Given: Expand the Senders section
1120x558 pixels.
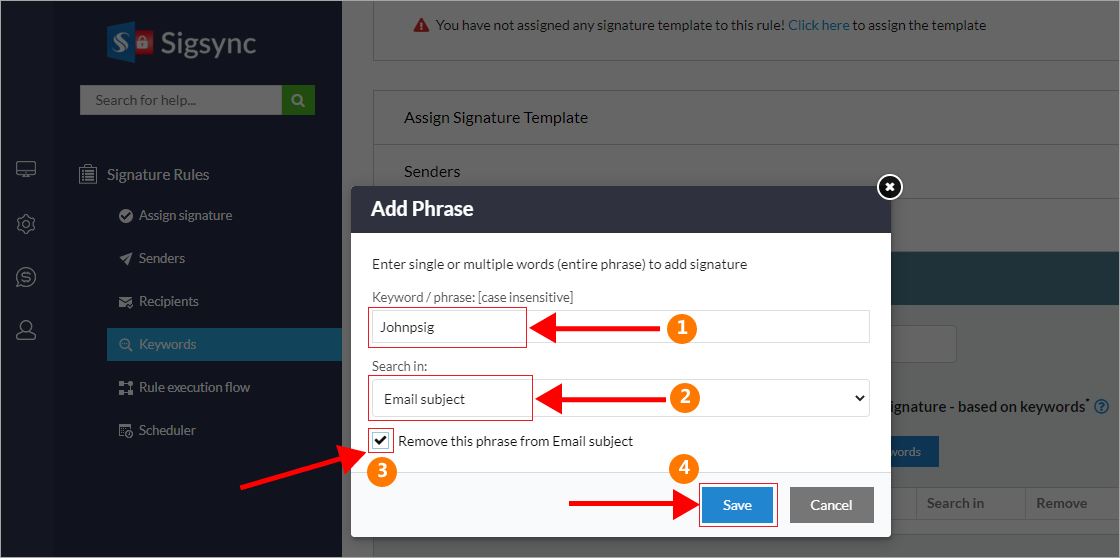Looking at the screenshot, I should click(432, 172).
